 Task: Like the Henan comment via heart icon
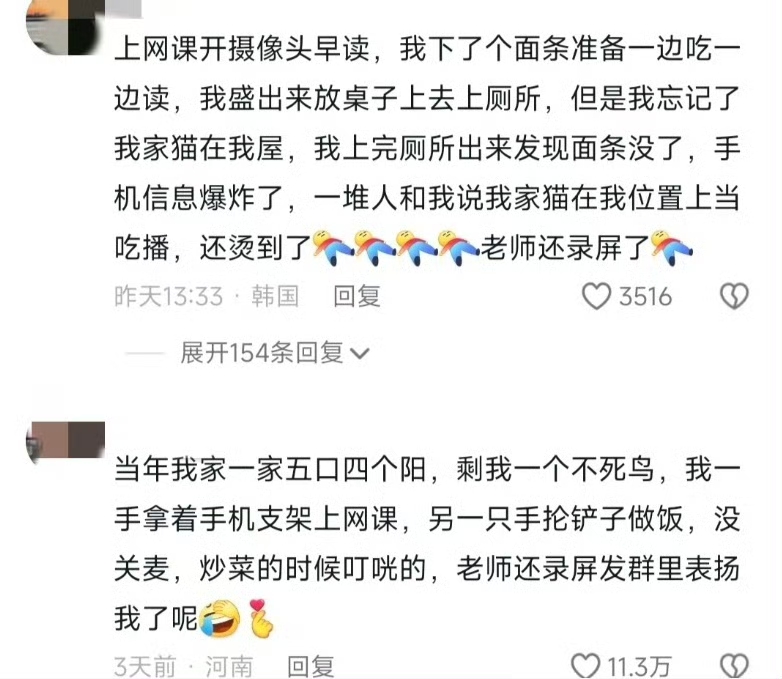click(x=585, y=666)
